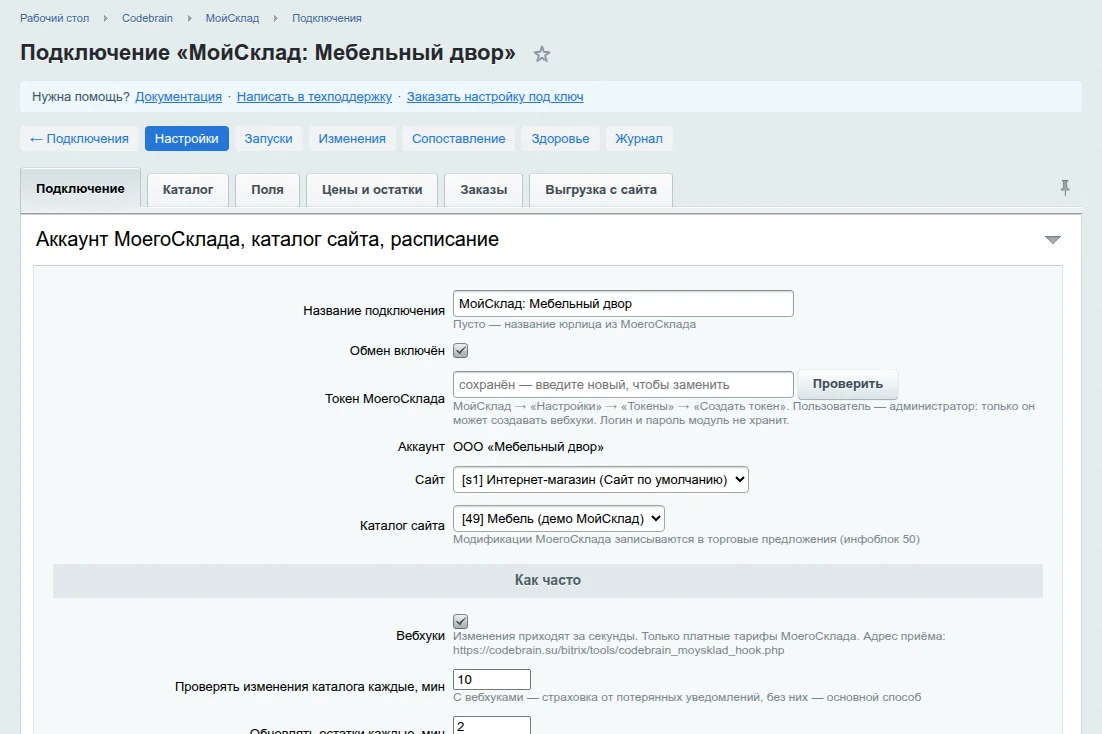Open the «Заказы» tab
Image resolution: width=1102 pixels, height=734 pixels.
pos(484,190)
